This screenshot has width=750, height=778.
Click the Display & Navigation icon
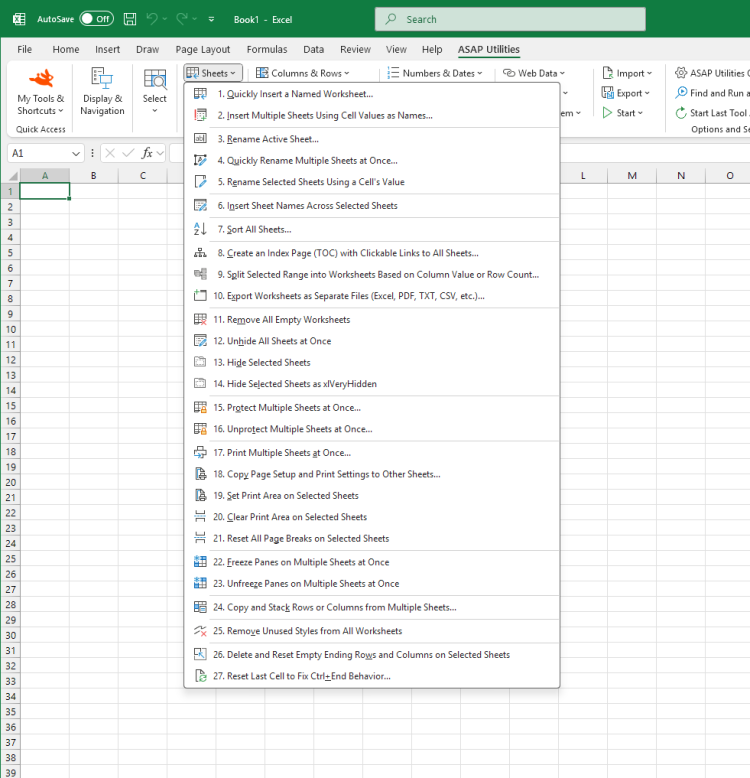point(103,81)
